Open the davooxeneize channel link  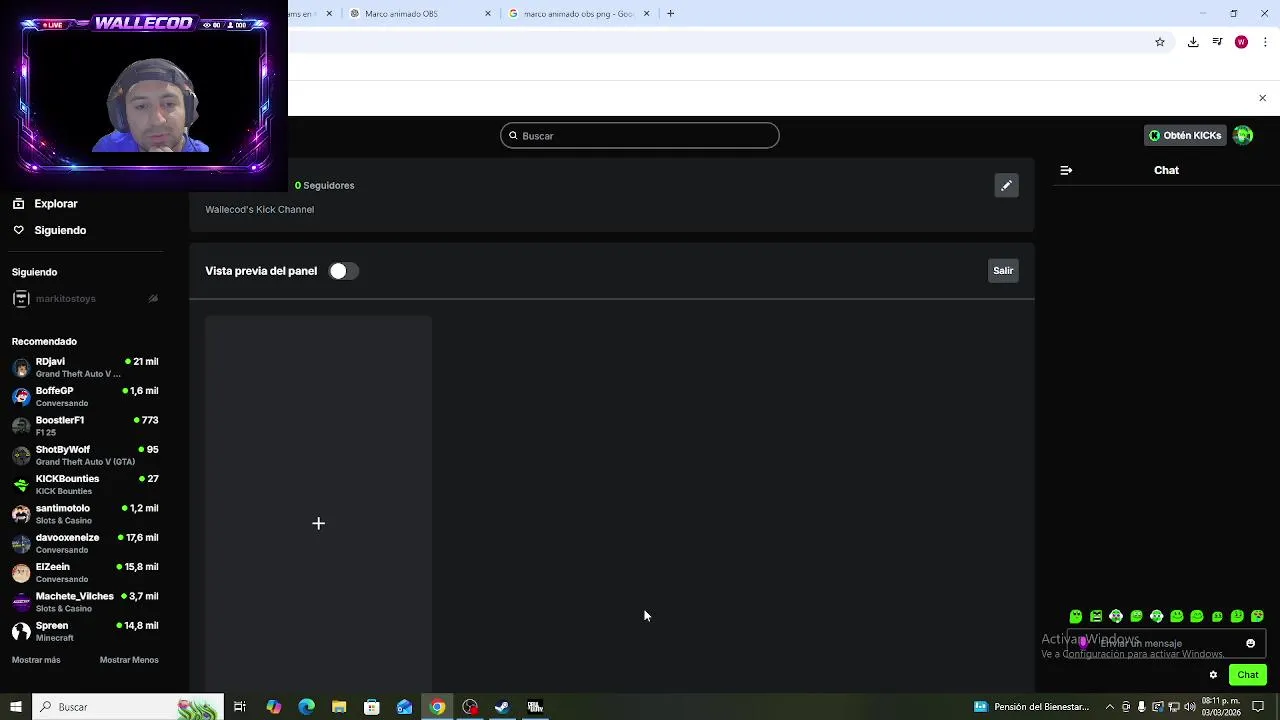85,543
